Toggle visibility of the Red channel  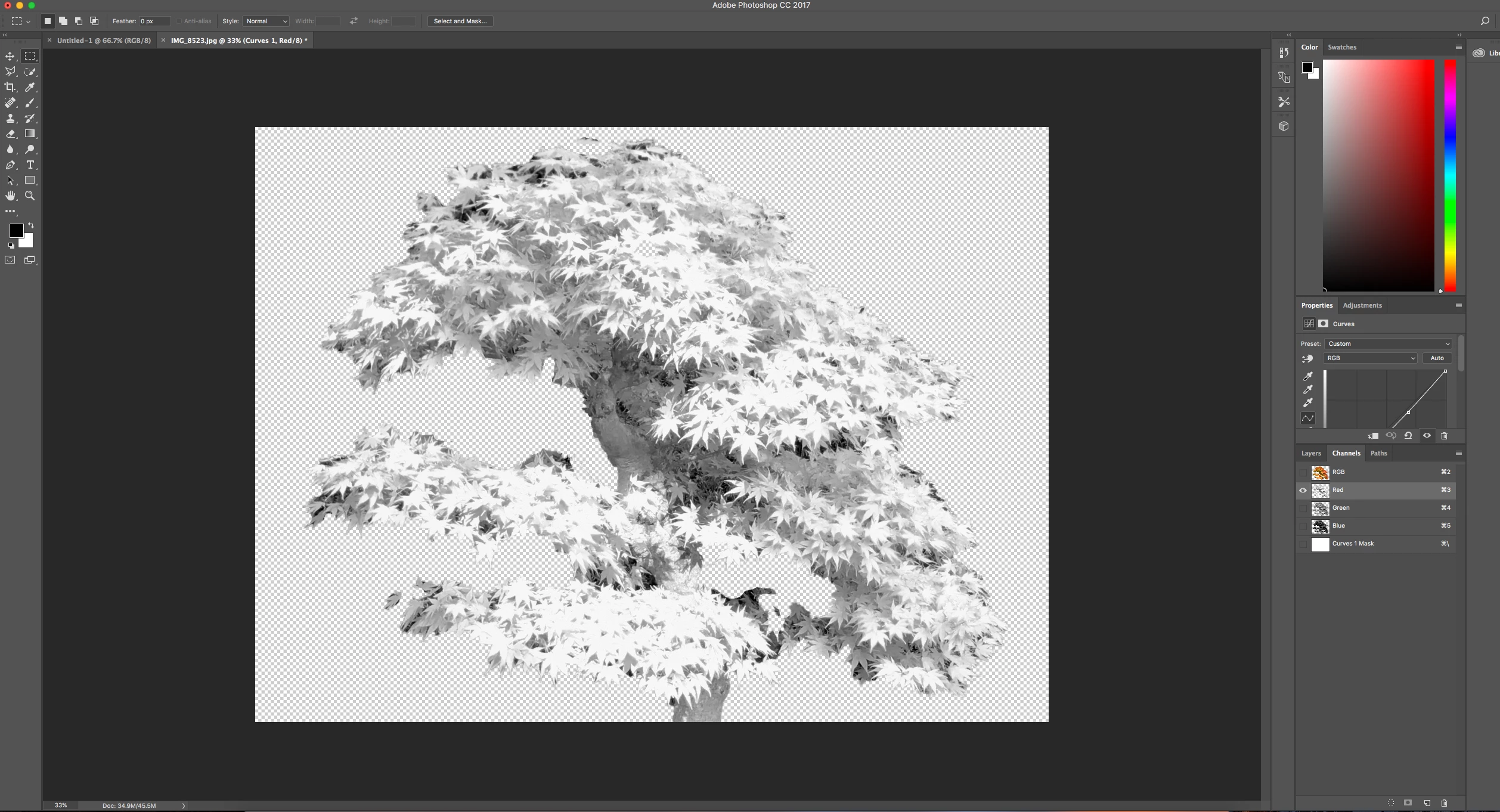pyautogui.click(x=1303, y=490)
